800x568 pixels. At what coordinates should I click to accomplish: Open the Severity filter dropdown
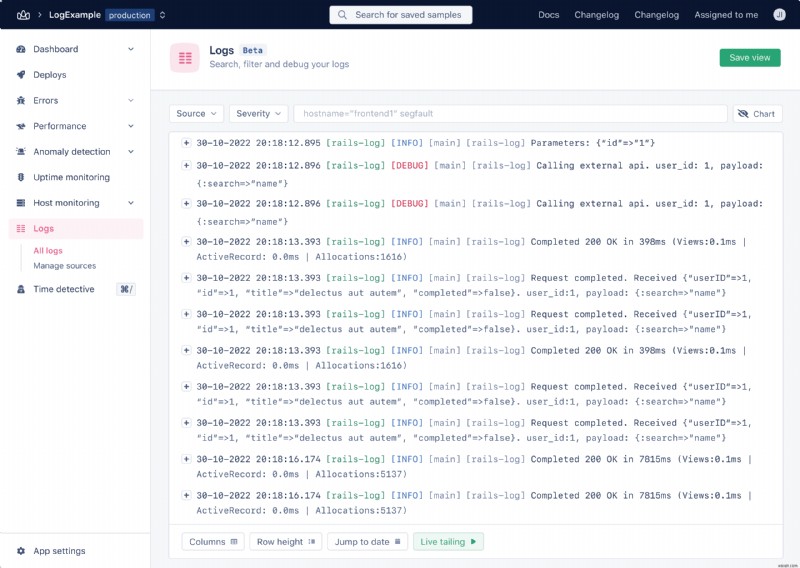[259, 113]
